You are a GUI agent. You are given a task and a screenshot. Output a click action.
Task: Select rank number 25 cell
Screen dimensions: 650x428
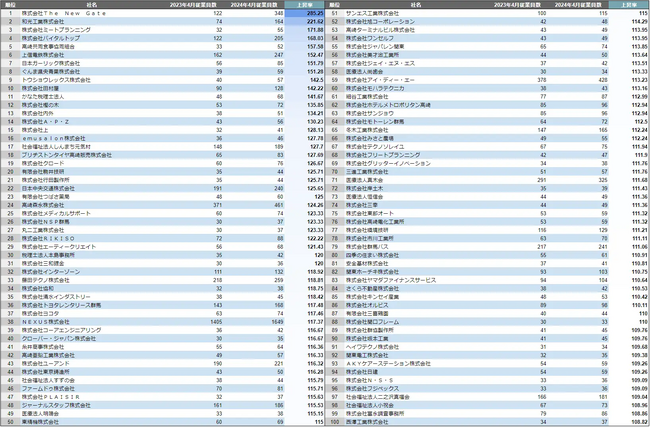(10, 213)
